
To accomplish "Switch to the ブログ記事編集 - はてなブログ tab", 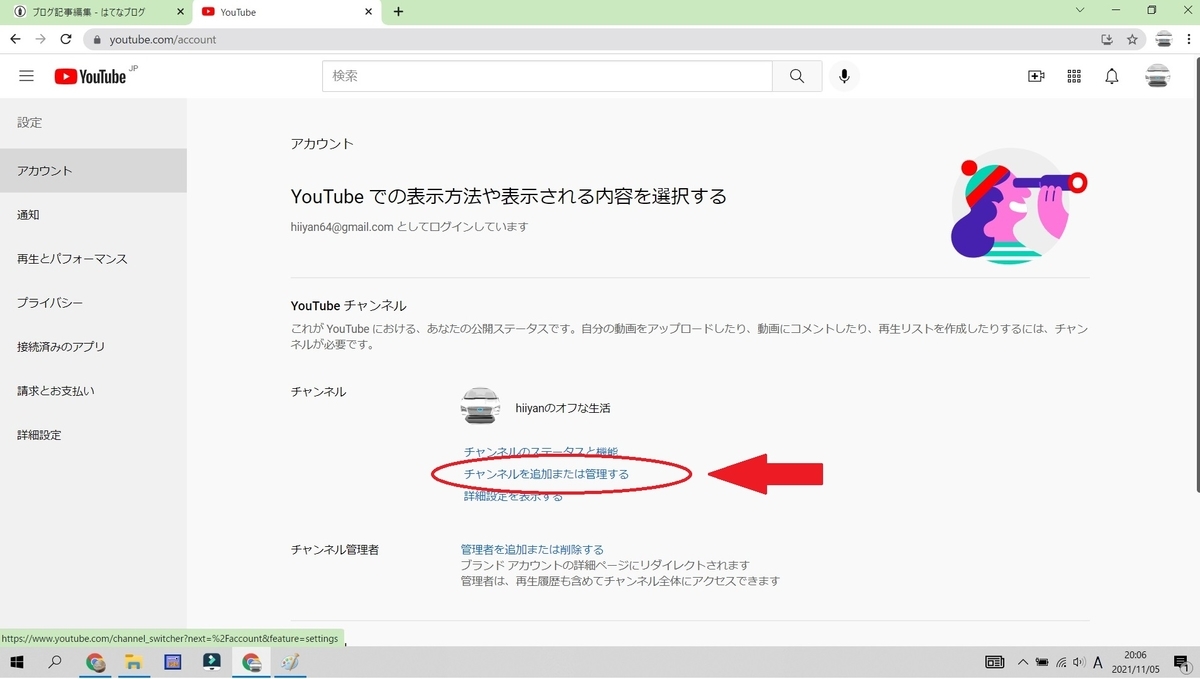I will pos(98,12).
